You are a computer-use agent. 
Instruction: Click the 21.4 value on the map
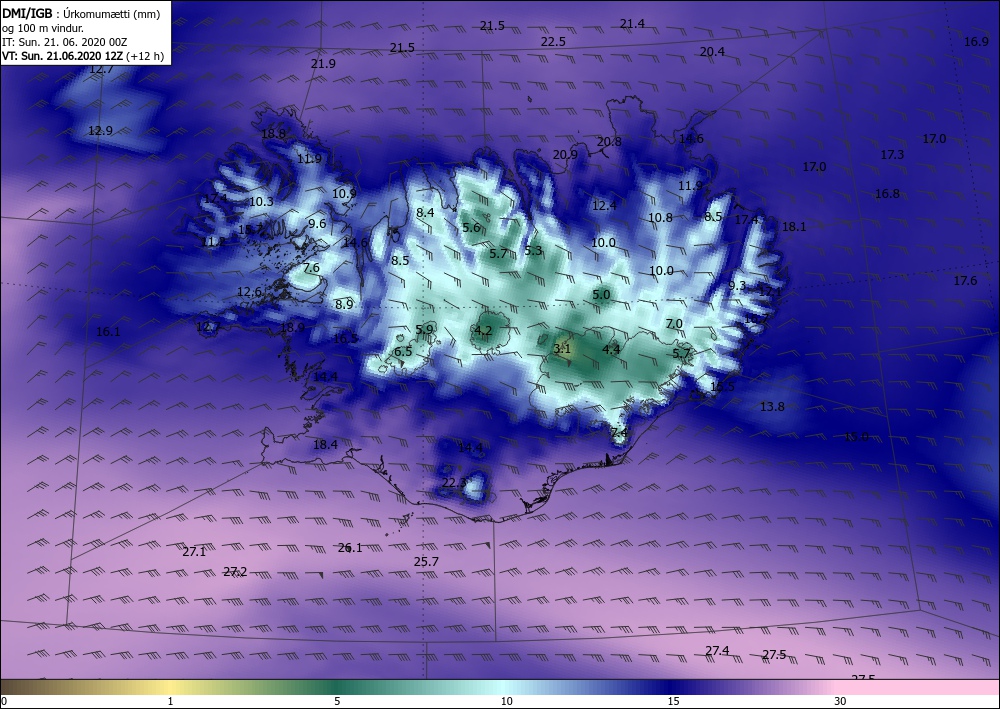click(x=632, y=24)
